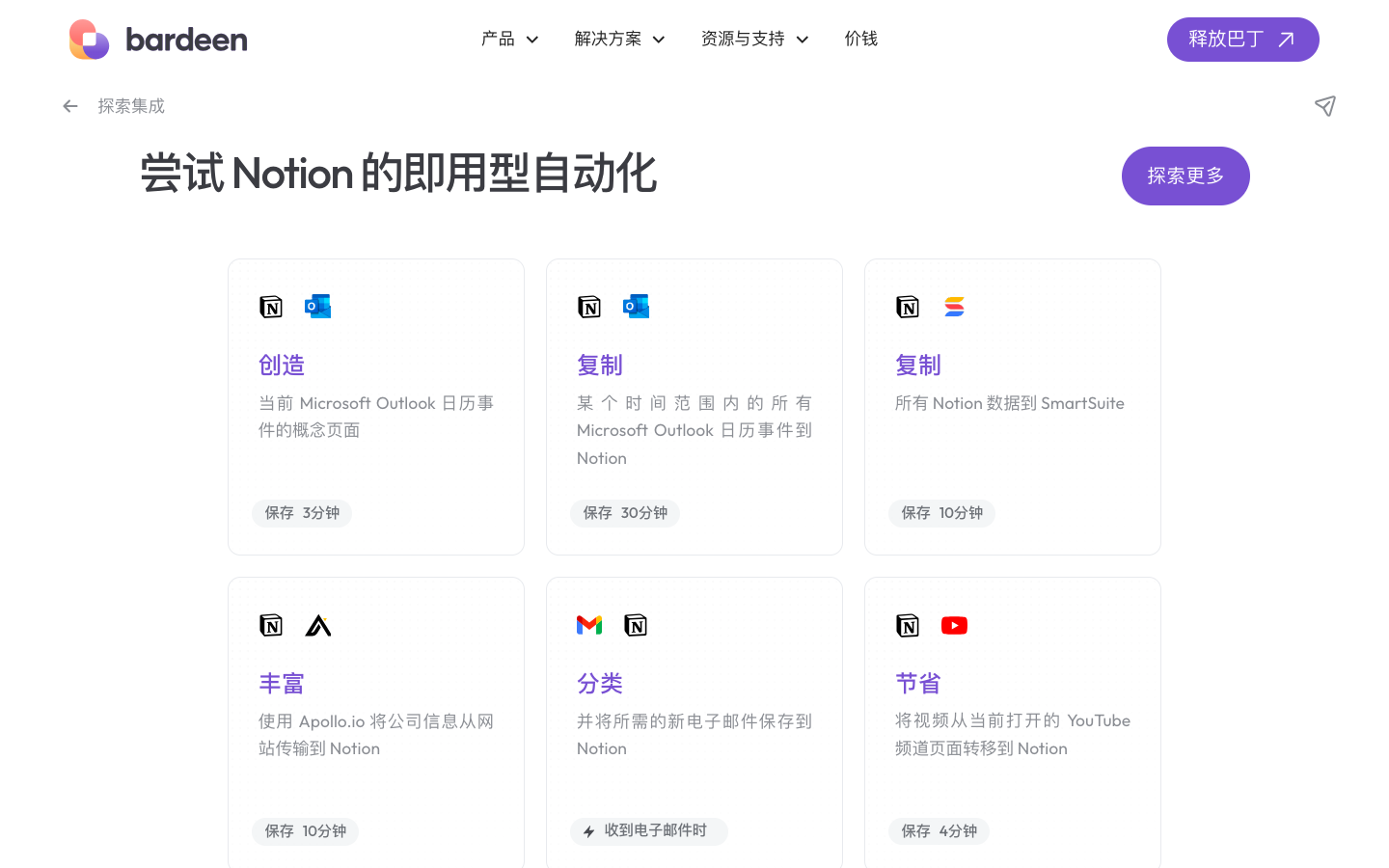The width and height of the screenshot is (1389, 868).
Task: Click the SmartSuite icon in the third card
Action: click(954, 307)
